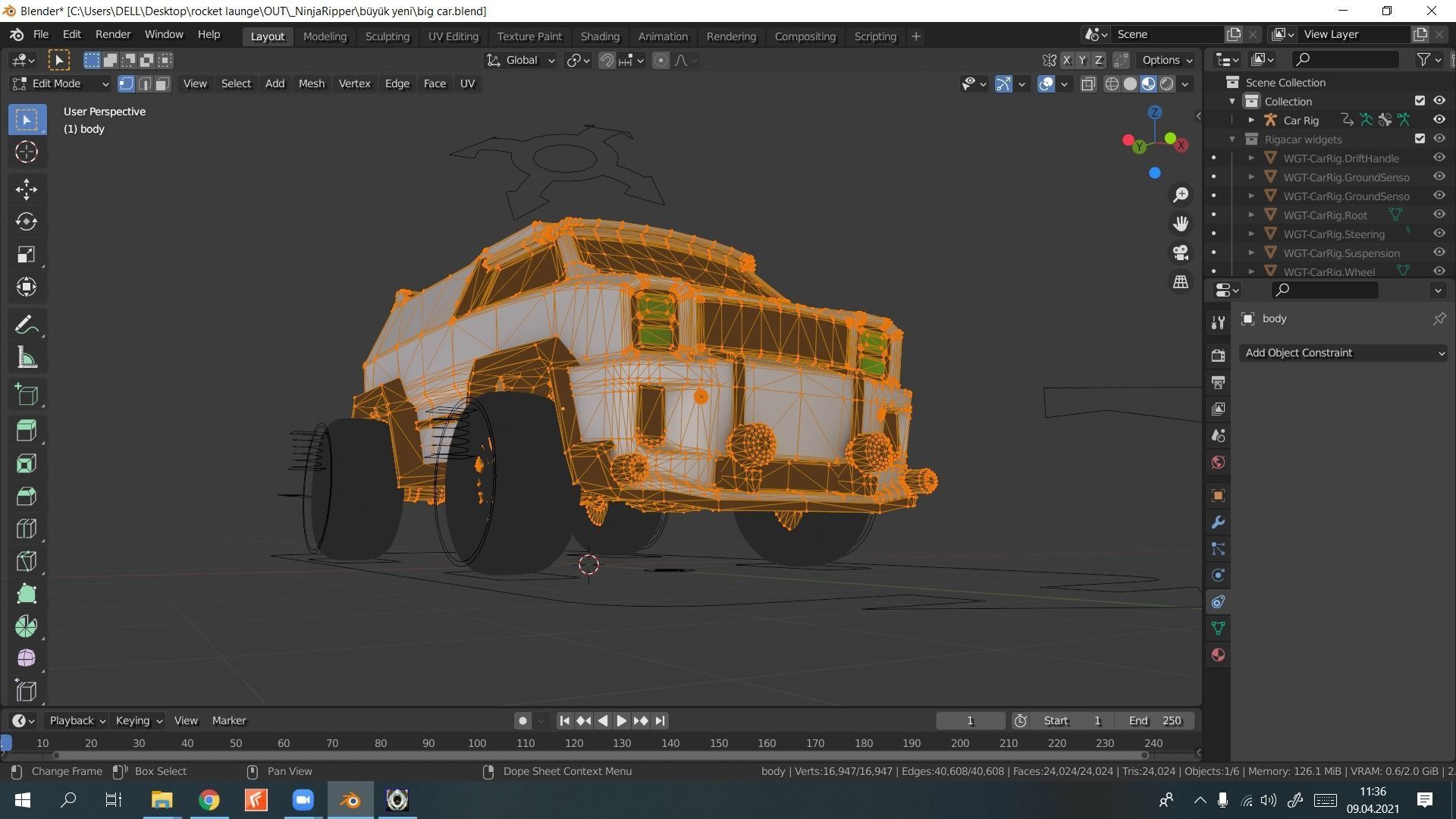Select the Material Properties sphere tab
Image resolution: width=1456 pixels, height=819 pixels.
1217,654
